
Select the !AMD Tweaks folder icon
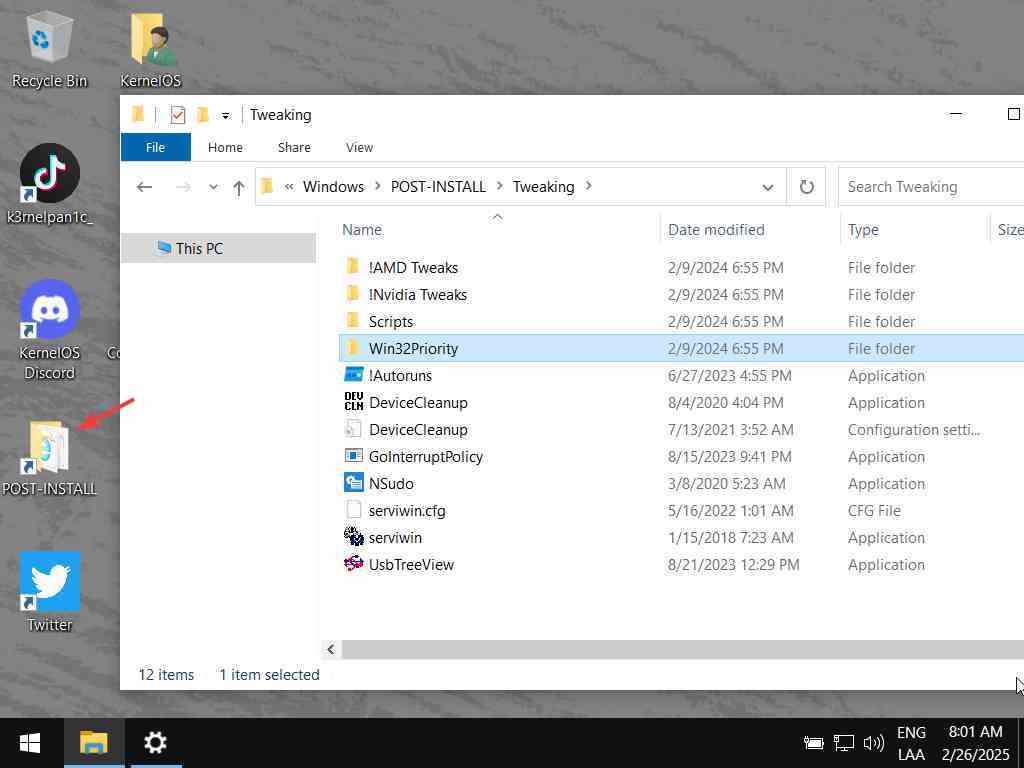[353, 266]
